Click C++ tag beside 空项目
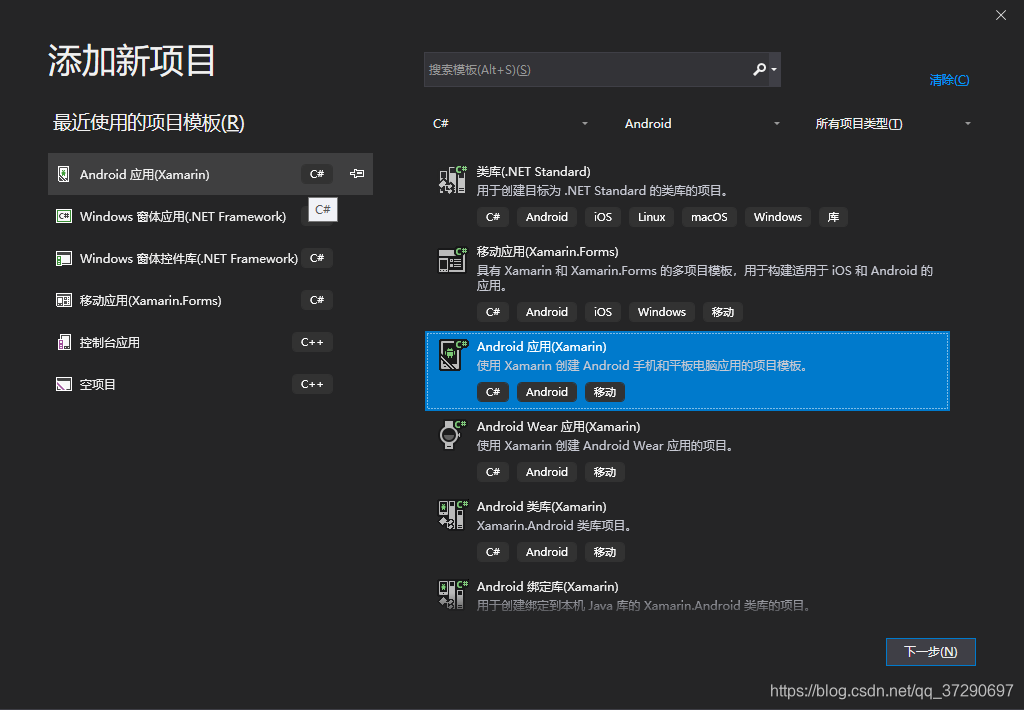The image size is (1024, 710). pyautogui.click(x=312, y=384)
